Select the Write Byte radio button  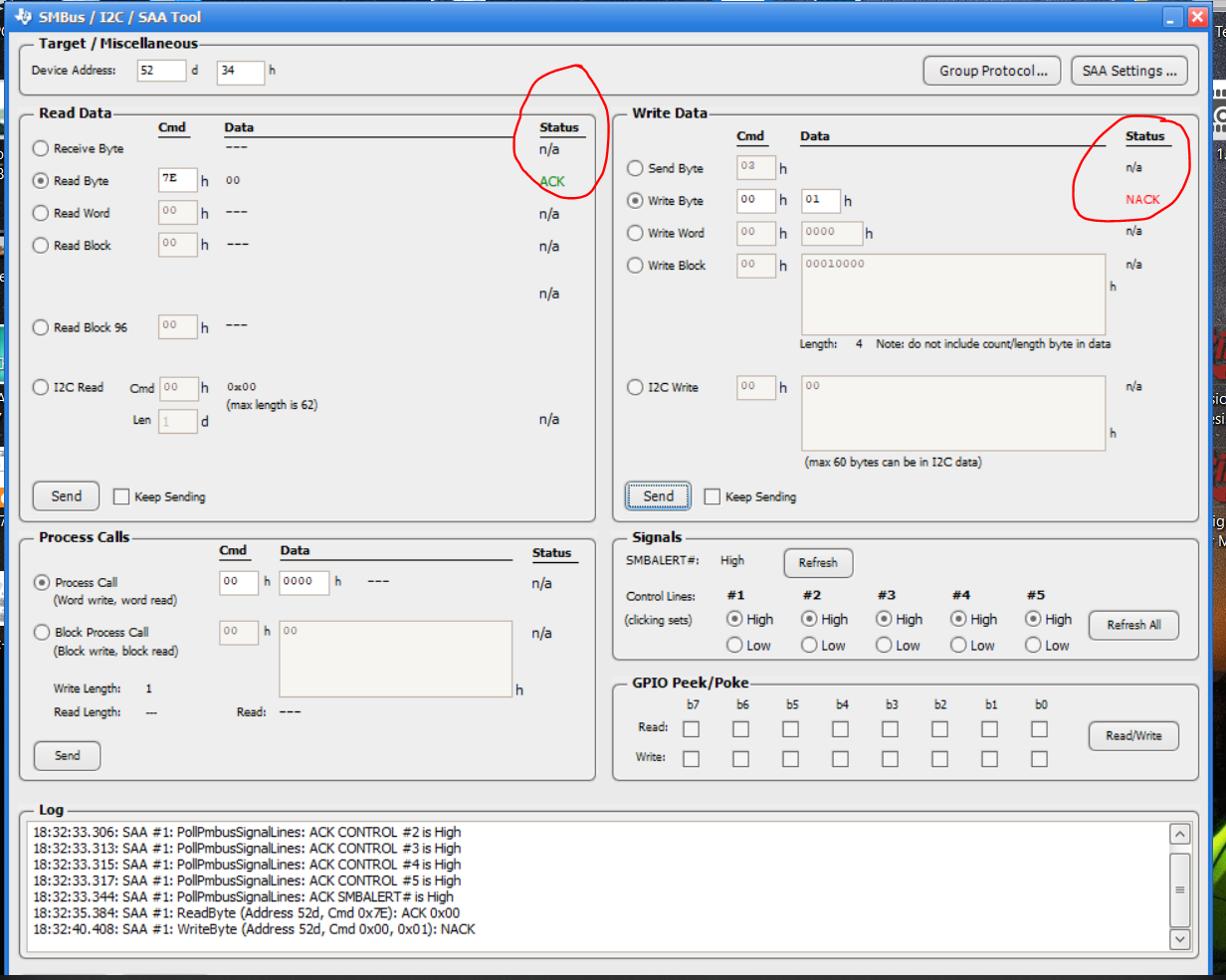coord(635,201)
